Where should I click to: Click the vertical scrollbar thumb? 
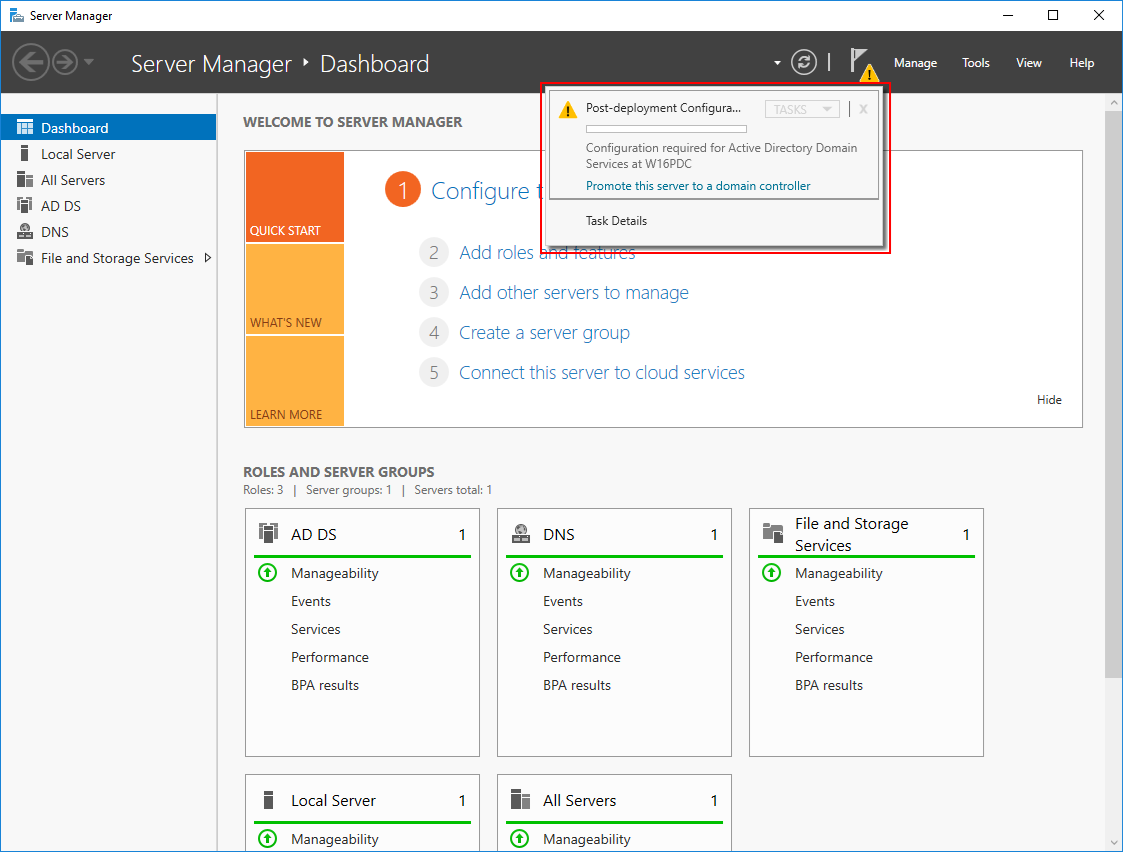[1114, 394]
